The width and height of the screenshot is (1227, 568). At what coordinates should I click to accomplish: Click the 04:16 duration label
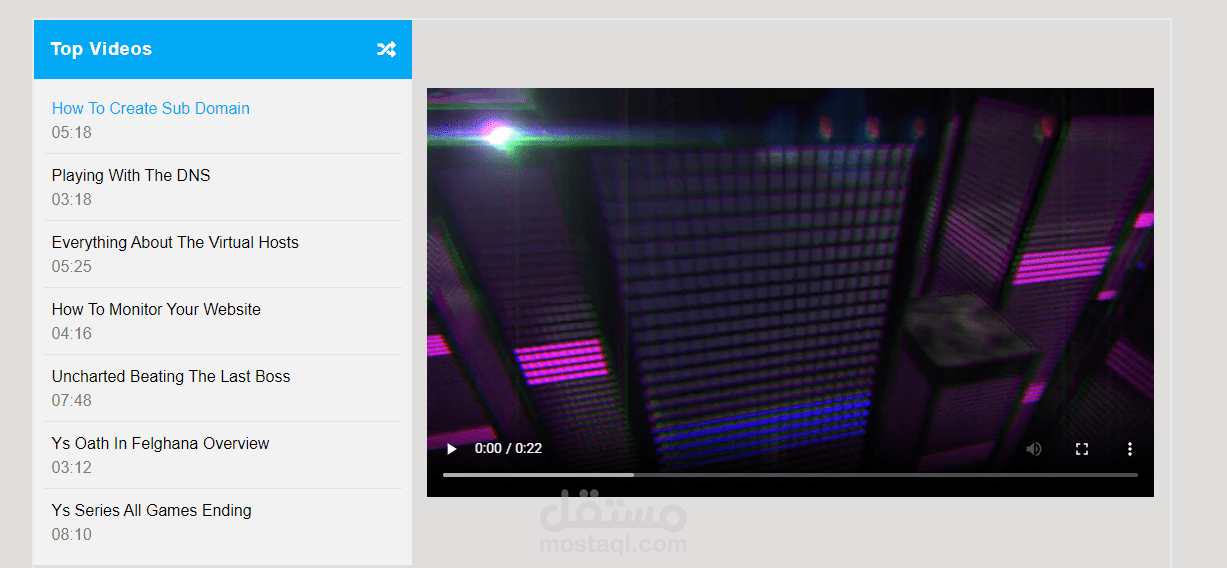pos(72,334)
